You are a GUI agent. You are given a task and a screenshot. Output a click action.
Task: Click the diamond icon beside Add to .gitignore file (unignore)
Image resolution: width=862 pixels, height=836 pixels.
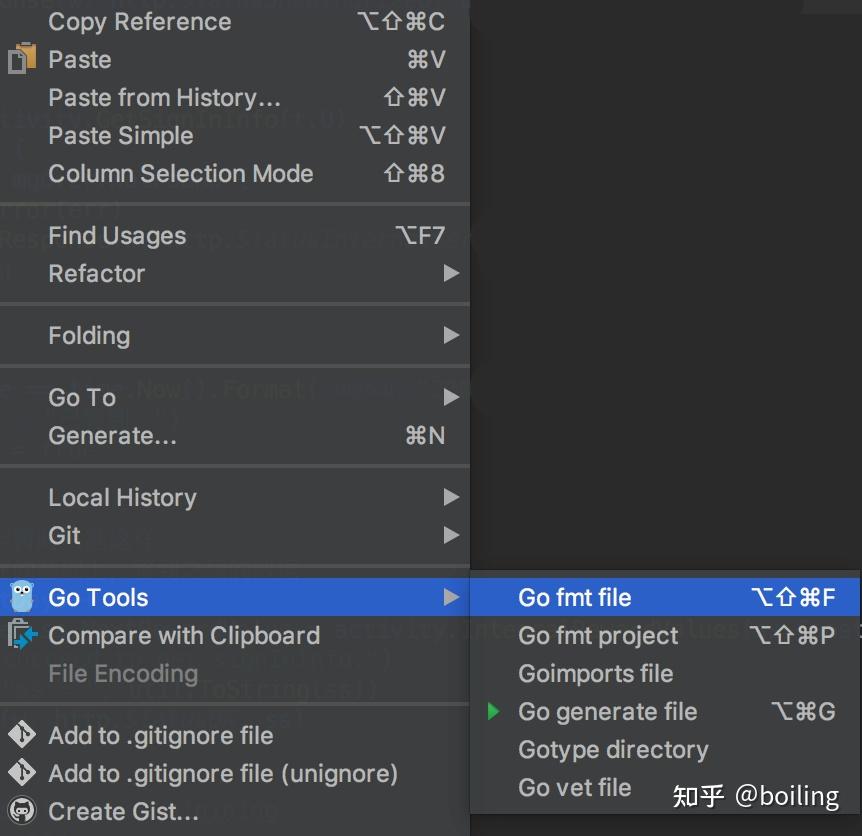(x=20, y=773)
